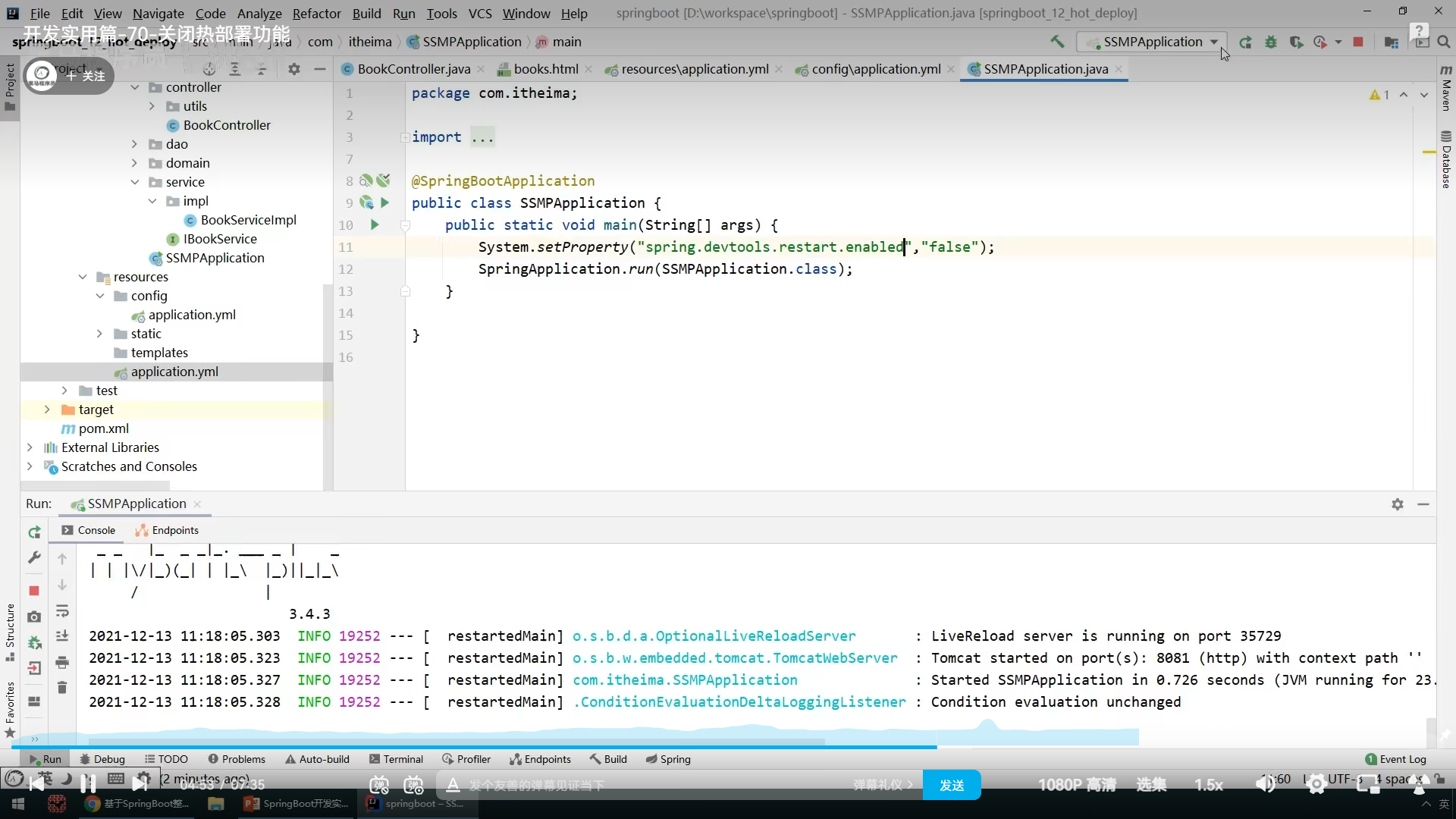The height and width of the screenshot is (819, 1456).
Task: Click the trash Clear All console icon
Action: 62,688
